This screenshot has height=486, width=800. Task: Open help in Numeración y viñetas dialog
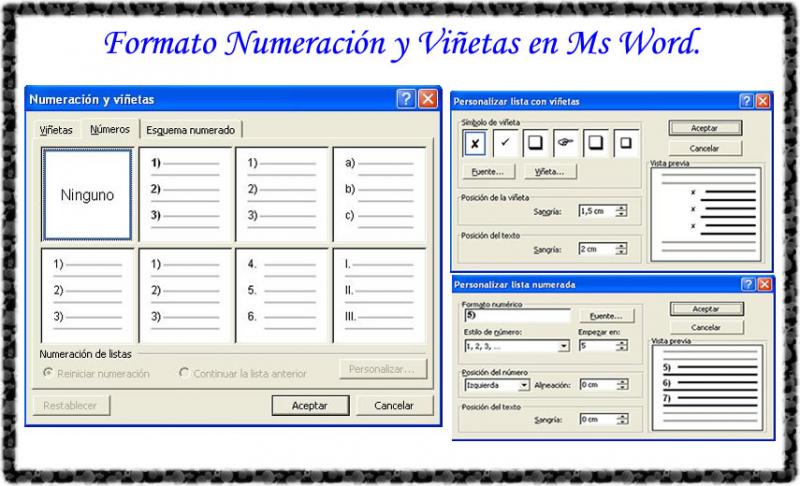(406, 98)
